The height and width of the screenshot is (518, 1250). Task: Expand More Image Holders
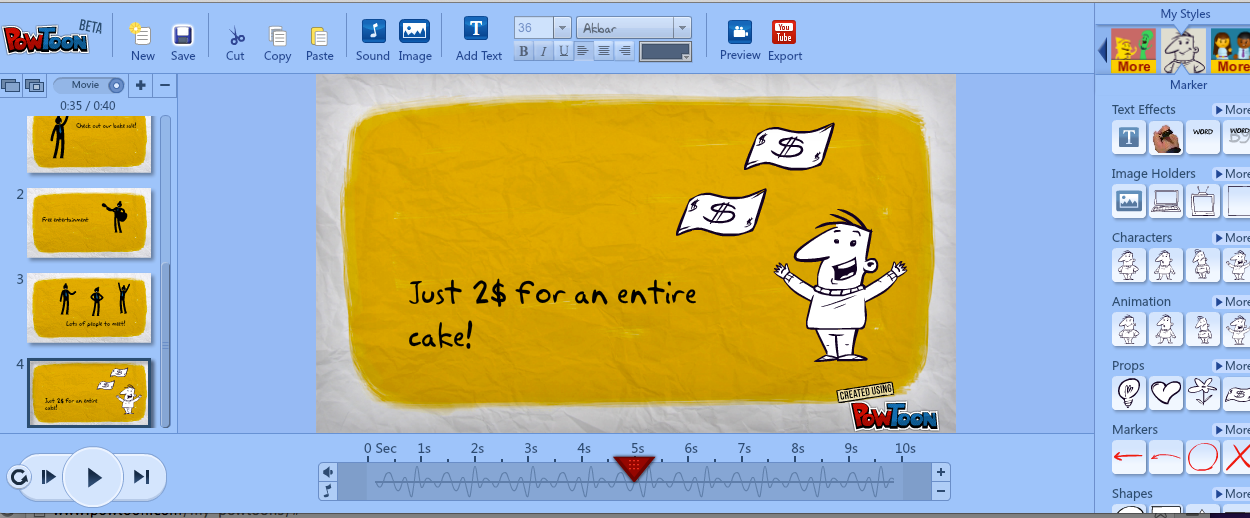pos(1232,174)
